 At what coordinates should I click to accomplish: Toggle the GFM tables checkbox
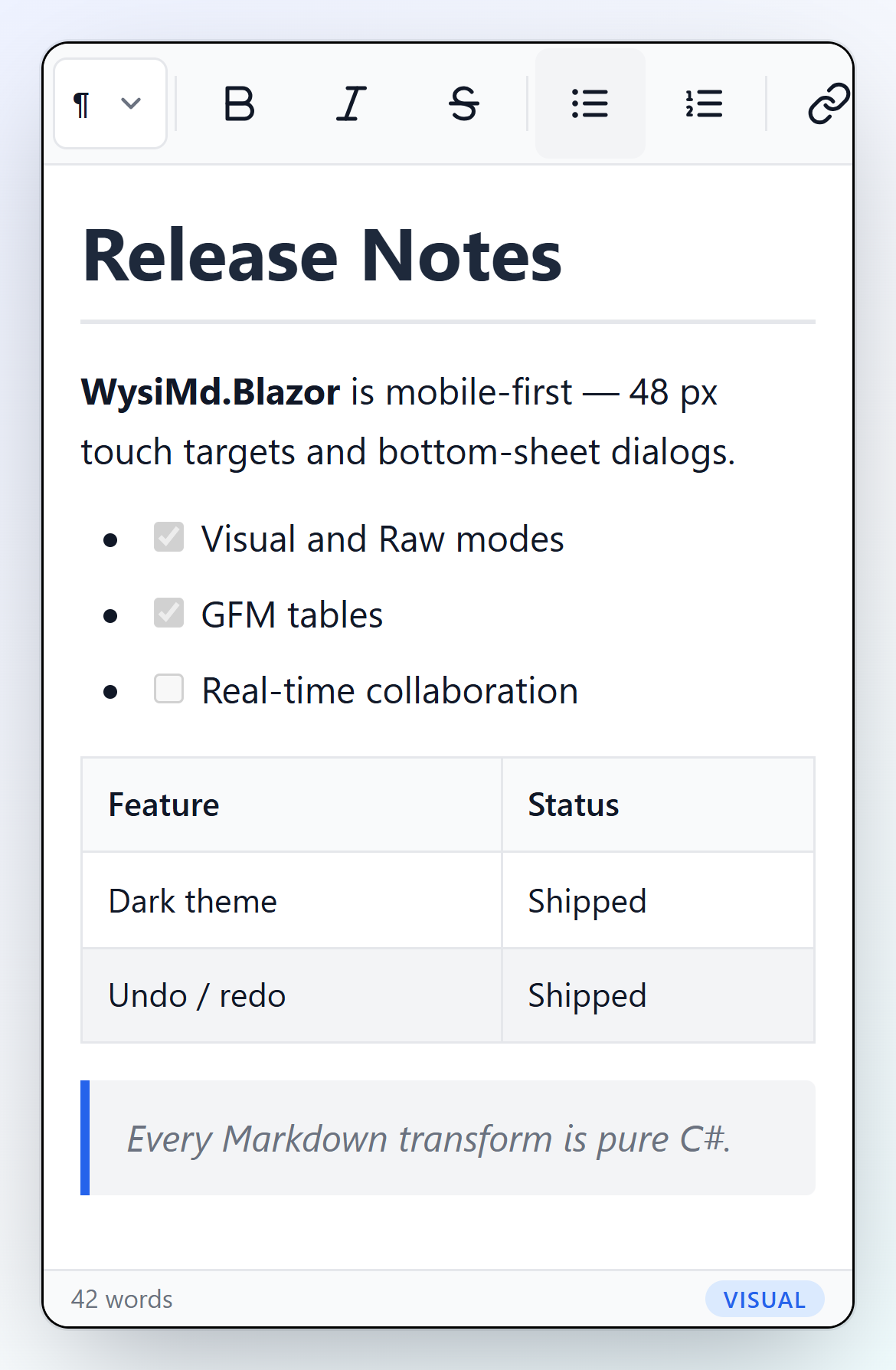coord(168,613)
